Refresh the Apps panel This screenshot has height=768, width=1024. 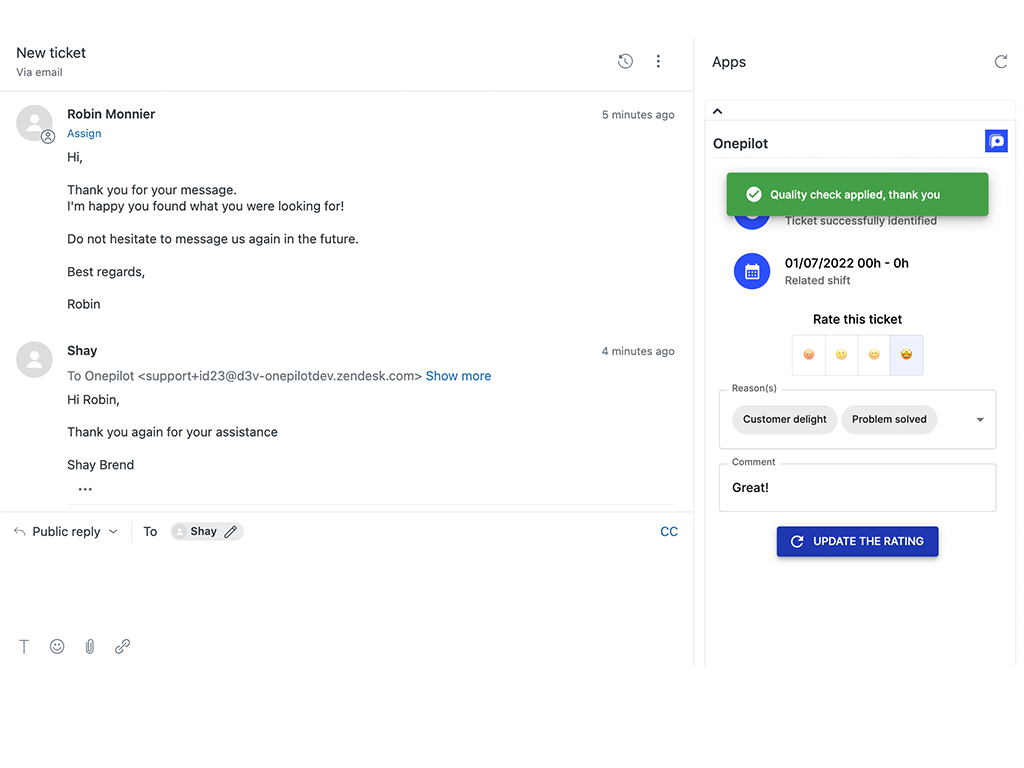pyautogui.click(x=1000, y=62)
